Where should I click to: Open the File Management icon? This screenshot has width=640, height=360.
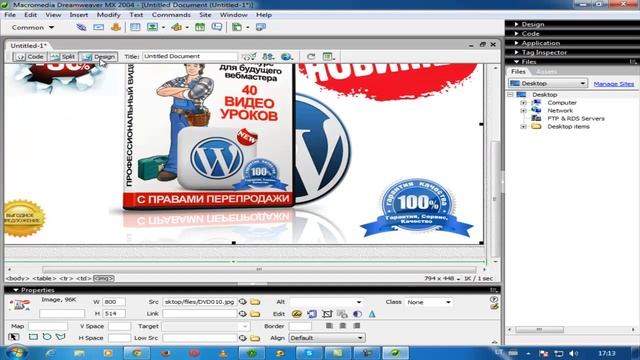point(268,56)
